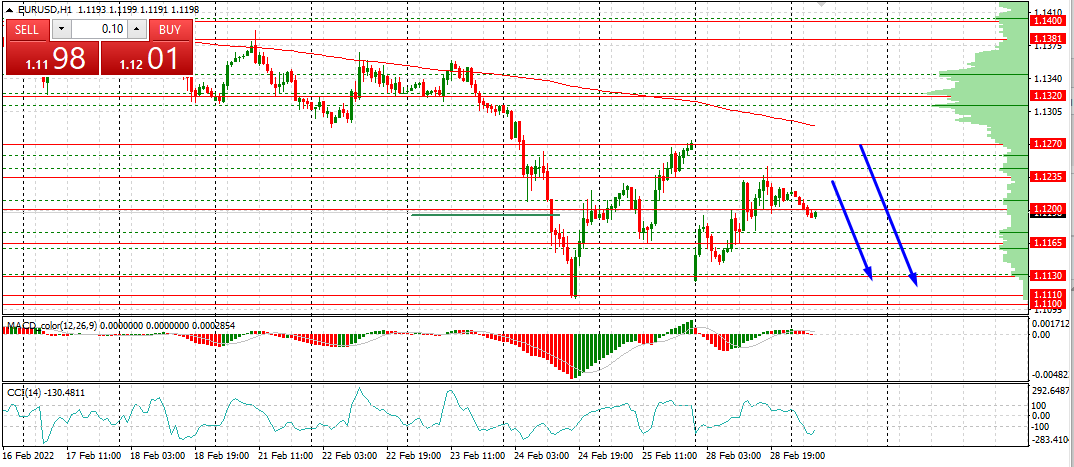This screenshot has width=1074, height=467.
Task: Click the MACD_color indicator label
Action: click(50, 325)
